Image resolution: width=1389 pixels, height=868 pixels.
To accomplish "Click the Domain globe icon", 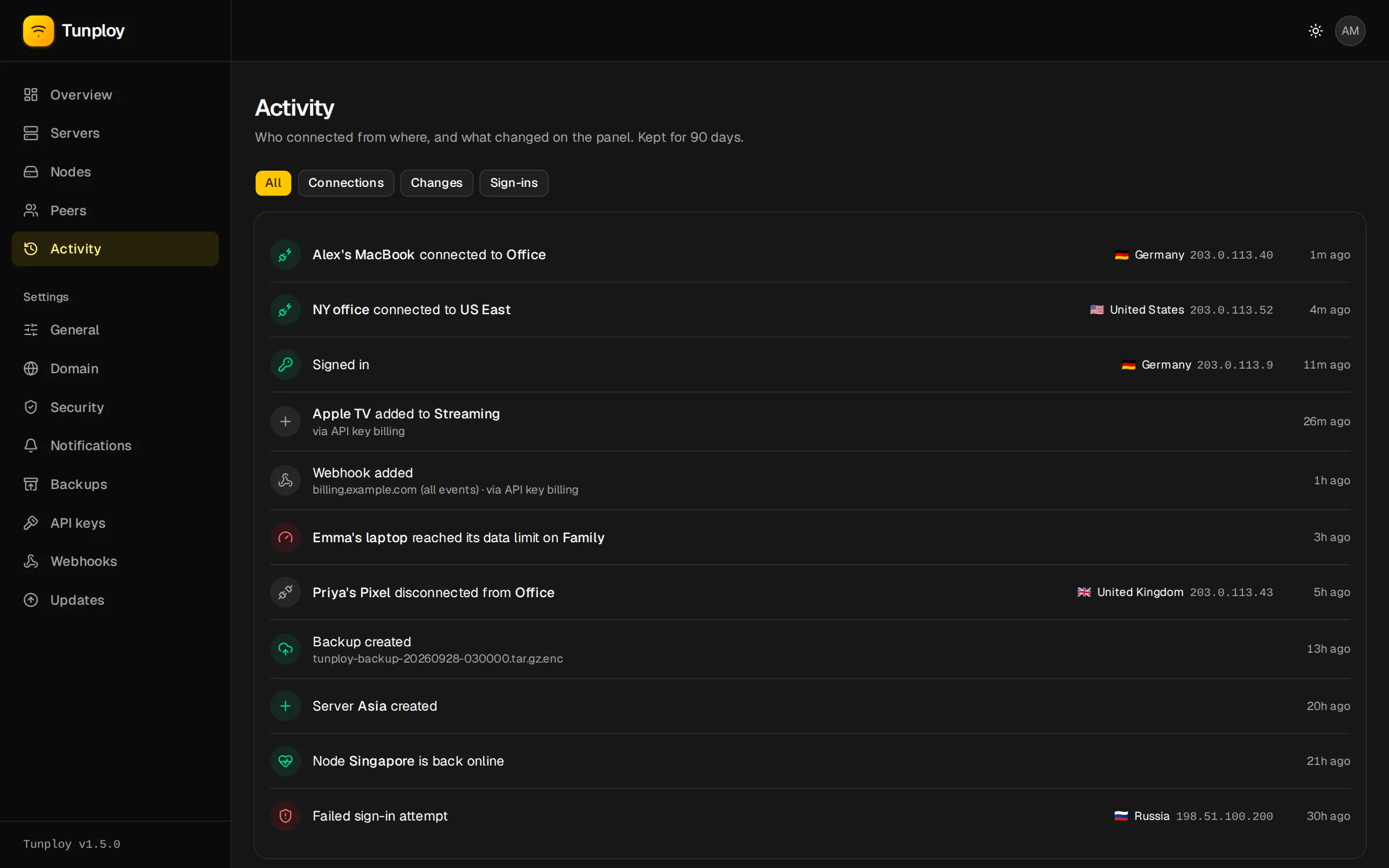I will tap(31, 369).
